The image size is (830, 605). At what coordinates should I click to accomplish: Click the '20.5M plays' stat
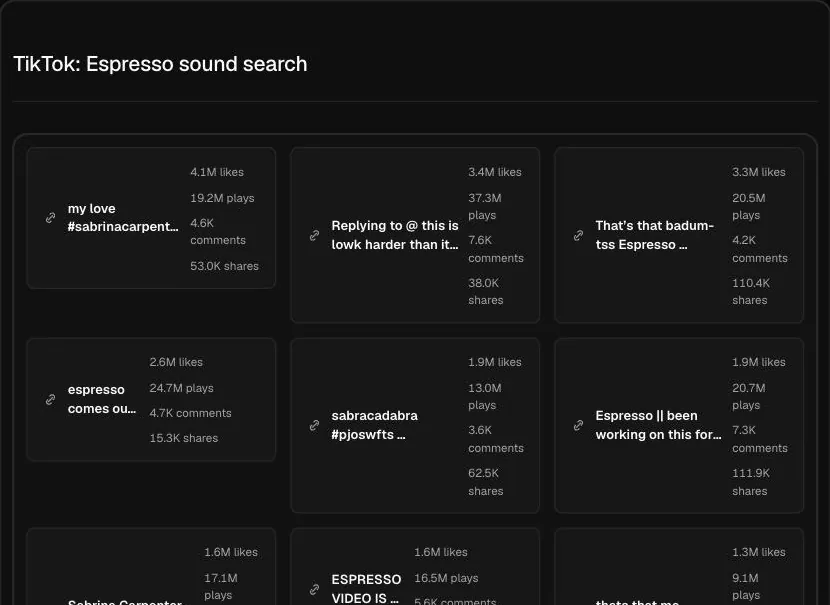tap(748, 206)
